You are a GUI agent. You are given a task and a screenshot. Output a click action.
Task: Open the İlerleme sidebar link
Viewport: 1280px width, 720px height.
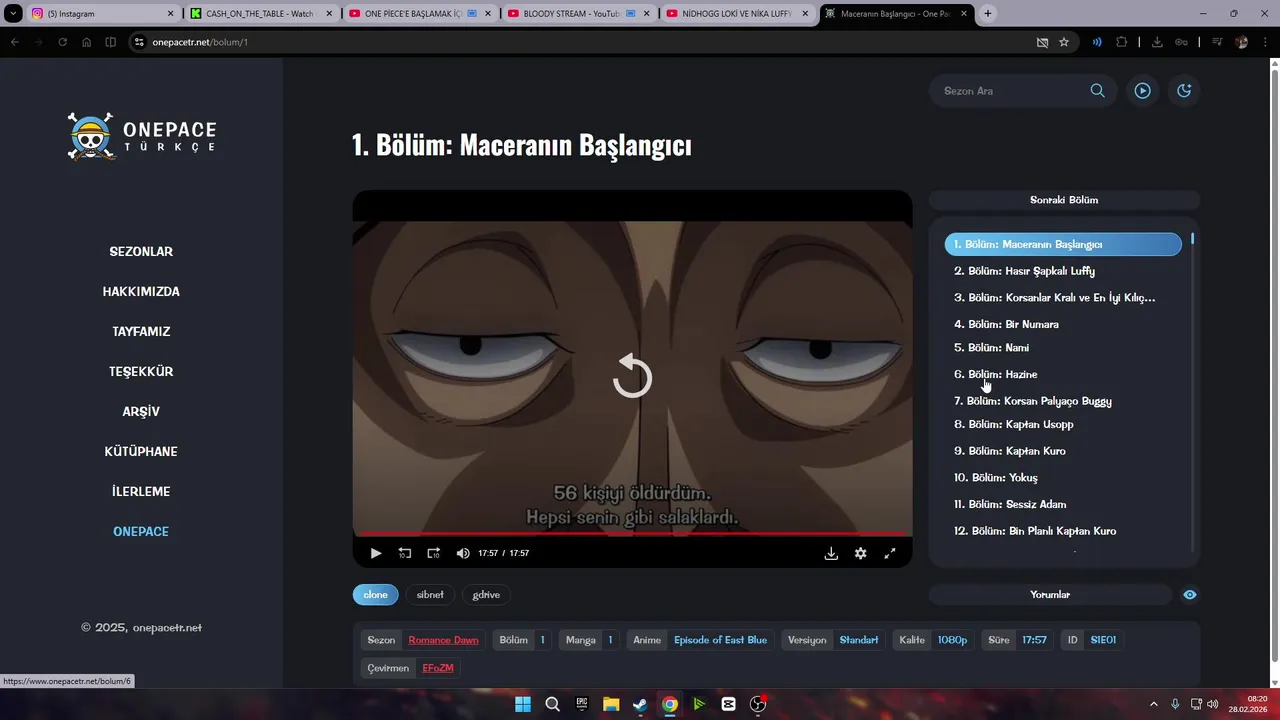(141, 492)
